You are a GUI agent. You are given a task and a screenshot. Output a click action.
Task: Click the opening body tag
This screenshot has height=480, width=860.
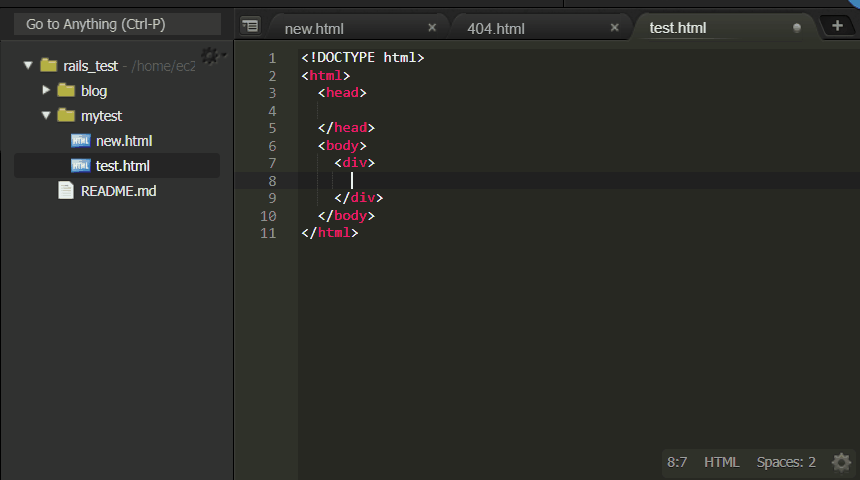342,145
